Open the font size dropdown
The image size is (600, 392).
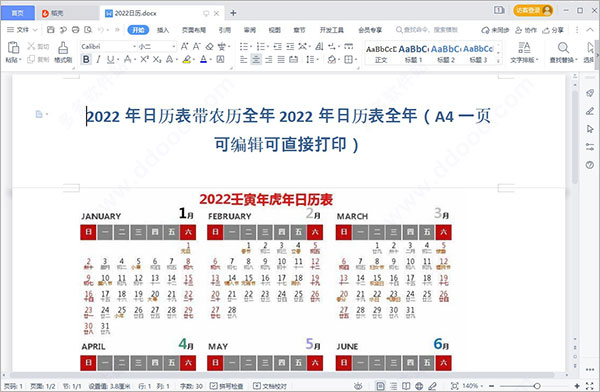tap(174, 47)
